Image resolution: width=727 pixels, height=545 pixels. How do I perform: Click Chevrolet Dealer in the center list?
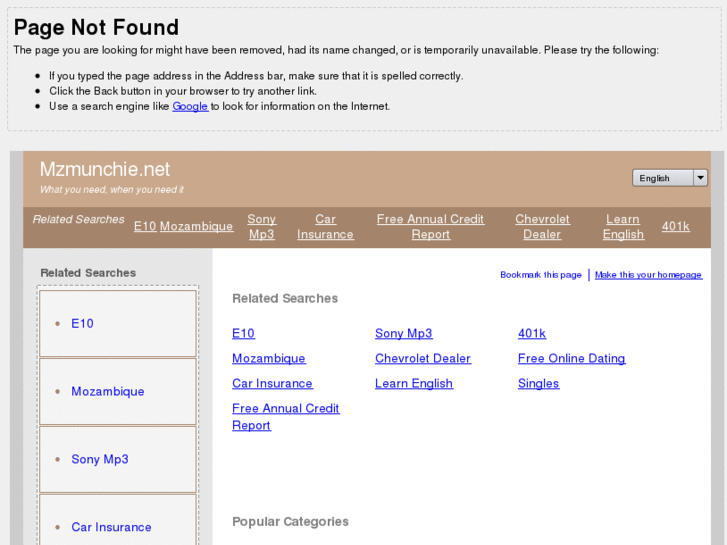(x=422, y=358)
